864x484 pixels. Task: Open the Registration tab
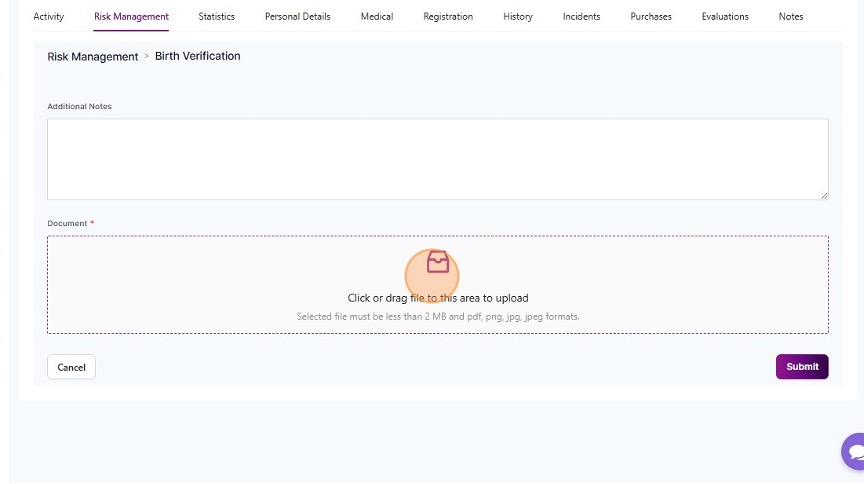[448, 17]
